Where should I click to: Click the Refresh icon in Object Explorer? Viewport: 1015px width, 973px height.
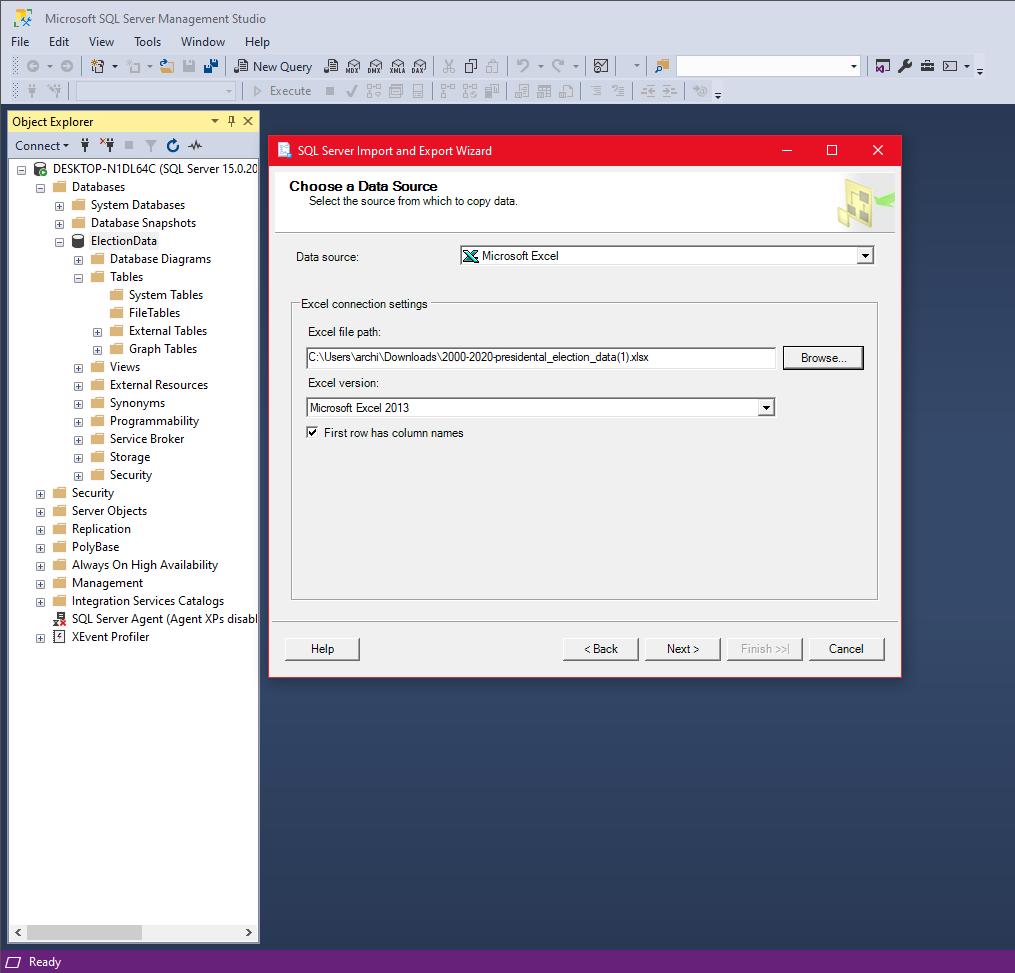coord(173,145)
